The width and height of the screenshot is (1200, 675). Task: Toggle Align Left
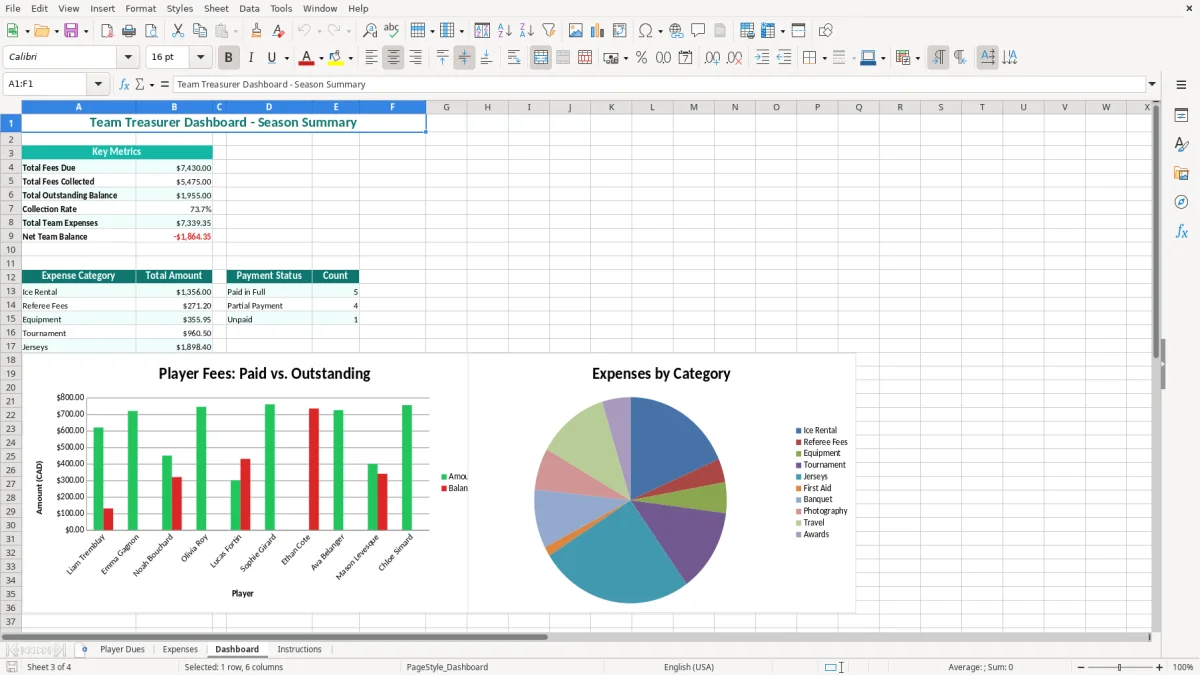click(371, 58)
